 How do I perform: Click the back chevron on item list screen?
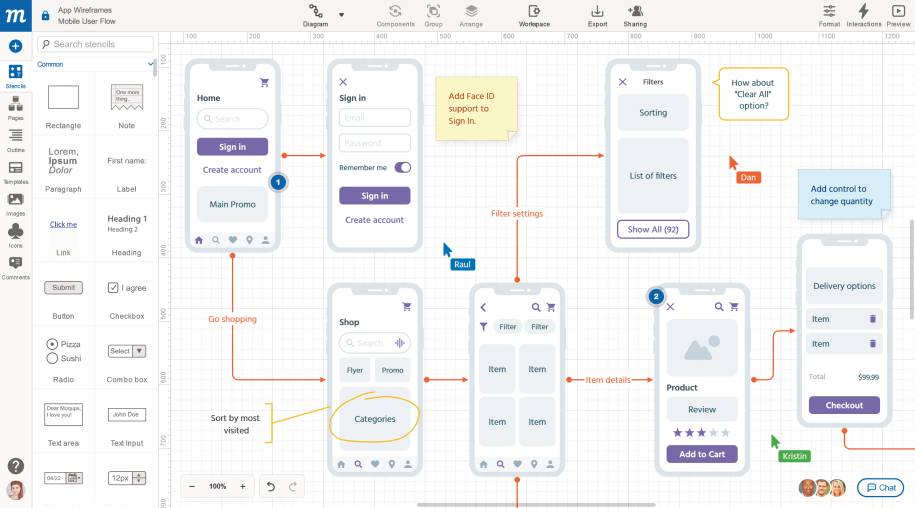click(x=483, y=307)
